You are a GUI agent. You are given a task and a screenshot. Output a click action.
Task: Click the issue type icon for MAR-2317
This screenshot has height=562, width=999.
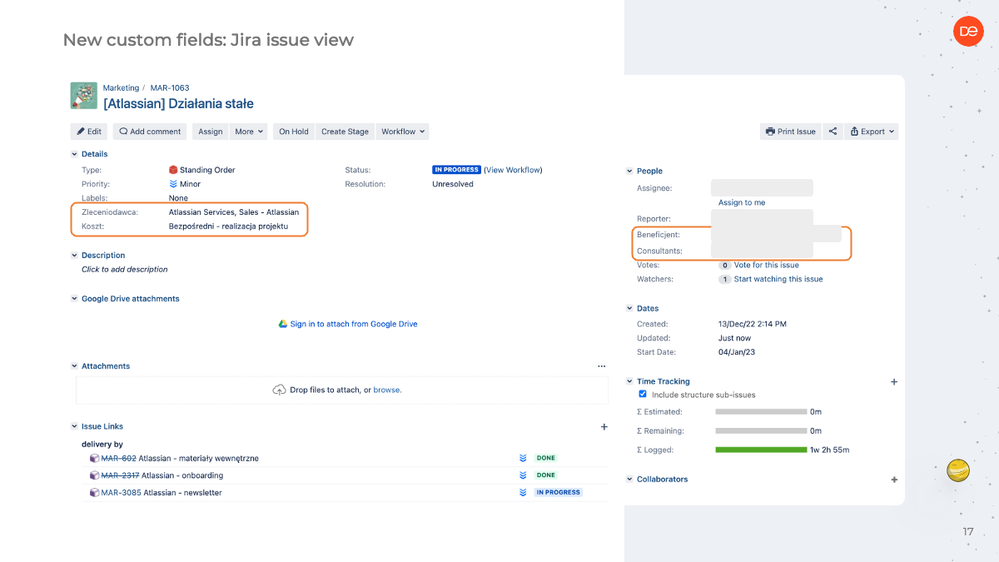94,475
